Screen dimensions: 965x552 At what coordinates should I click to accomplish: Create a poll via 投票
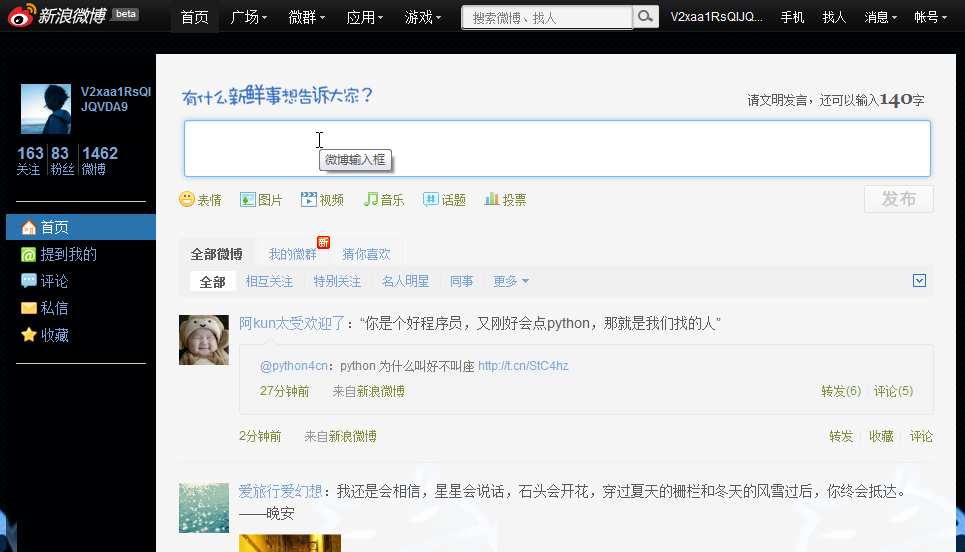(505, 199)
